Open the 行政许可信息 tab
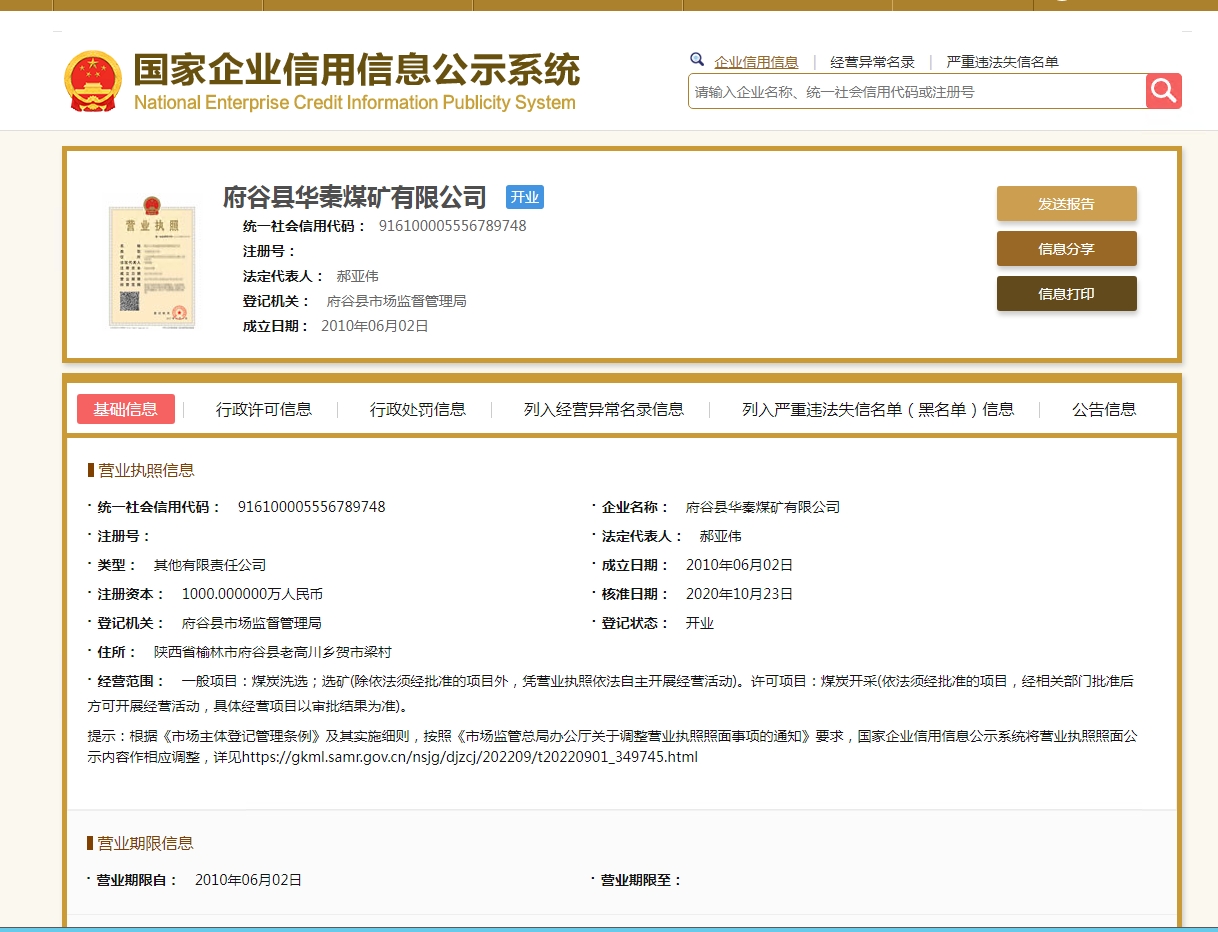Viewport: 1218px width, 932px height. tap(264, 409)
